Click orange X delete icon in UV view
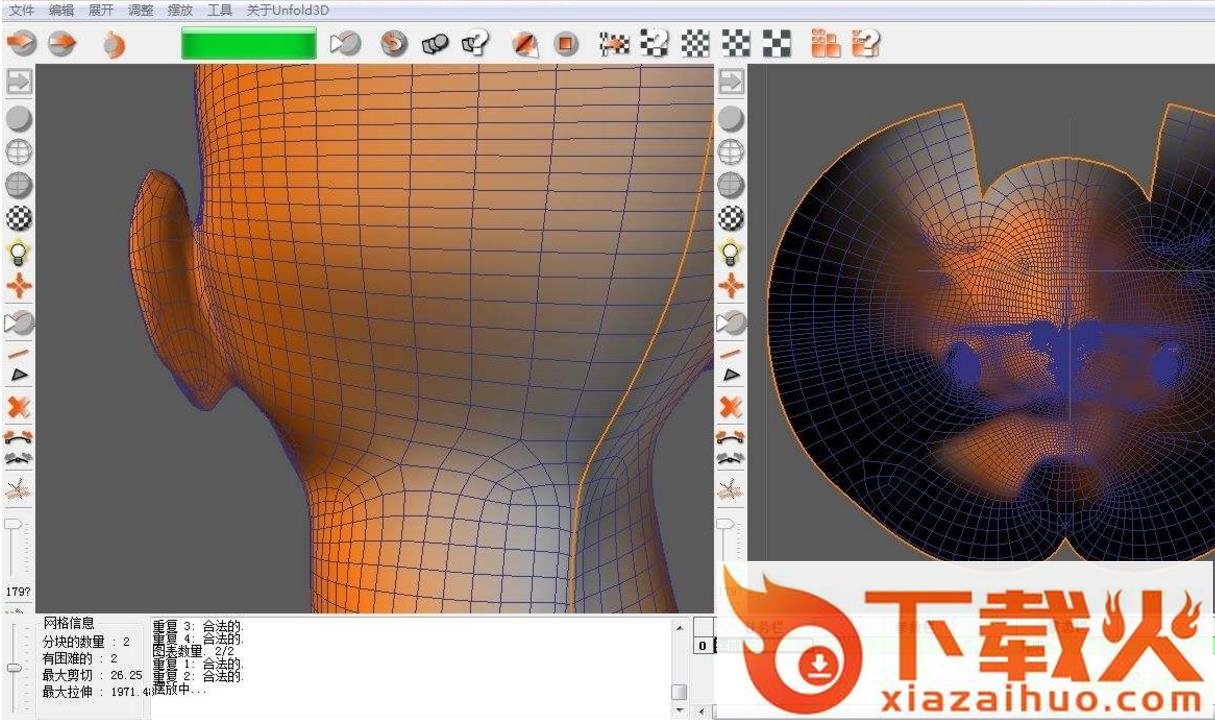This screenshot has width=1215, height=720. click(x=732, y=407)
